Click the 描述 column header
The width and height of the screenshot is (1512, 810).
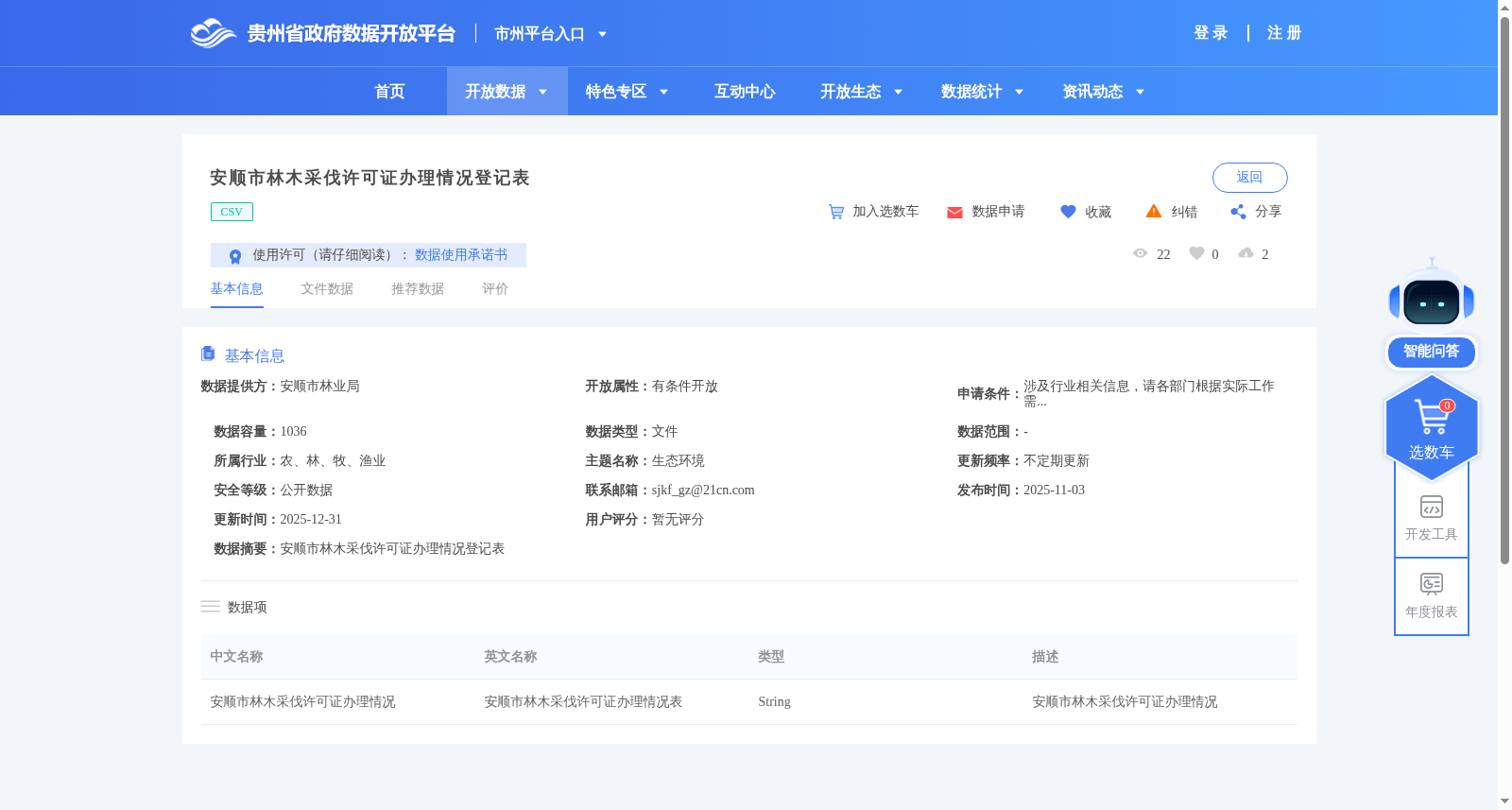(1045, 657)
